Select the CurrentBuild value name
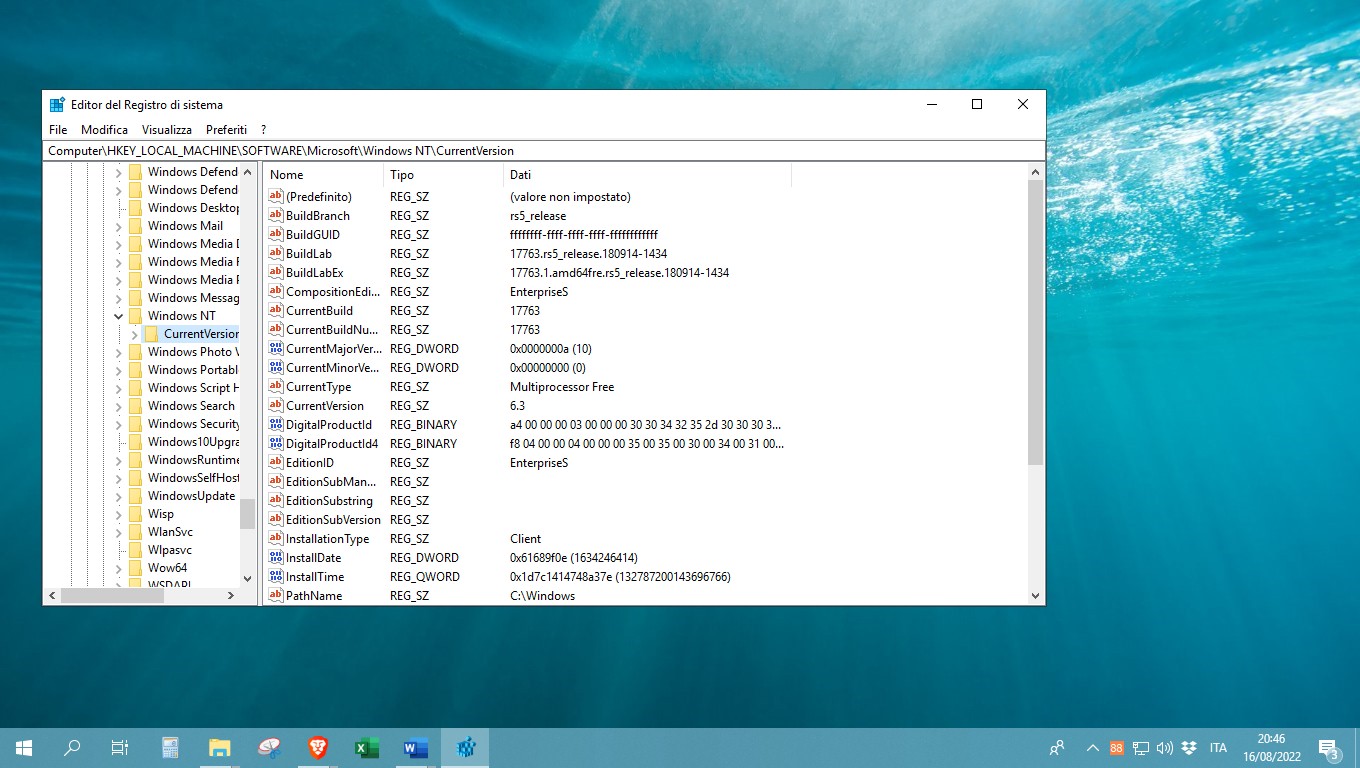The width and height of the screenshot is (1360, 768). [319, 311]
